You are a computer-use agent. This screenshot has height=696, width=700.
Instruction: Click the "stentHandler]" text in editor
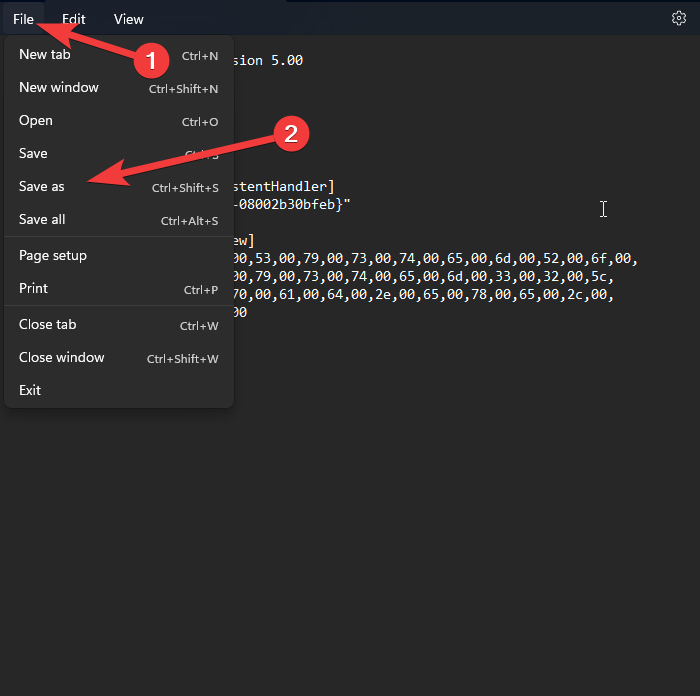[285, 186]
